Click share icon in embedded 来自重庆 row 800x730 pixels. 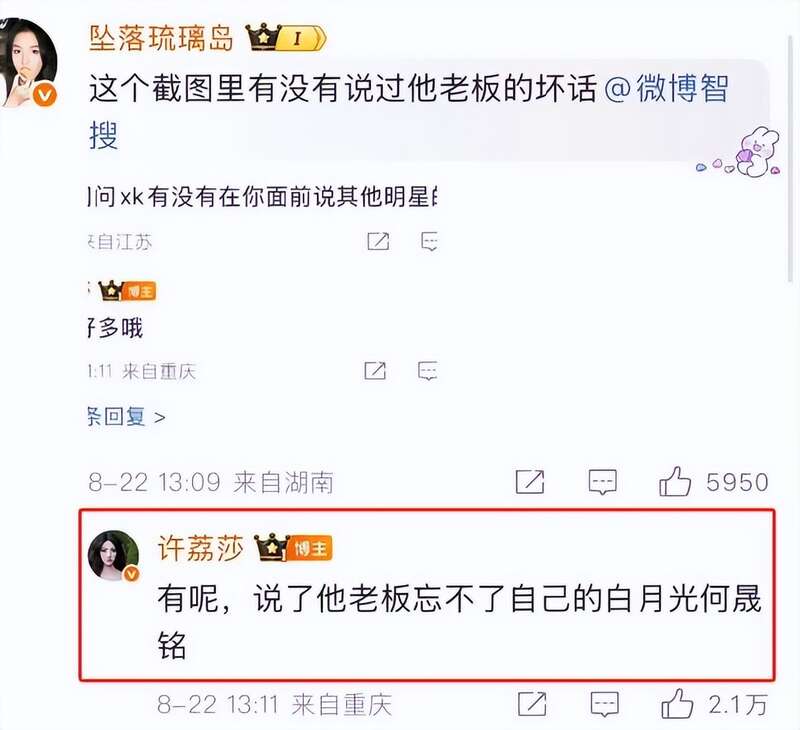[x=375, y=371]
